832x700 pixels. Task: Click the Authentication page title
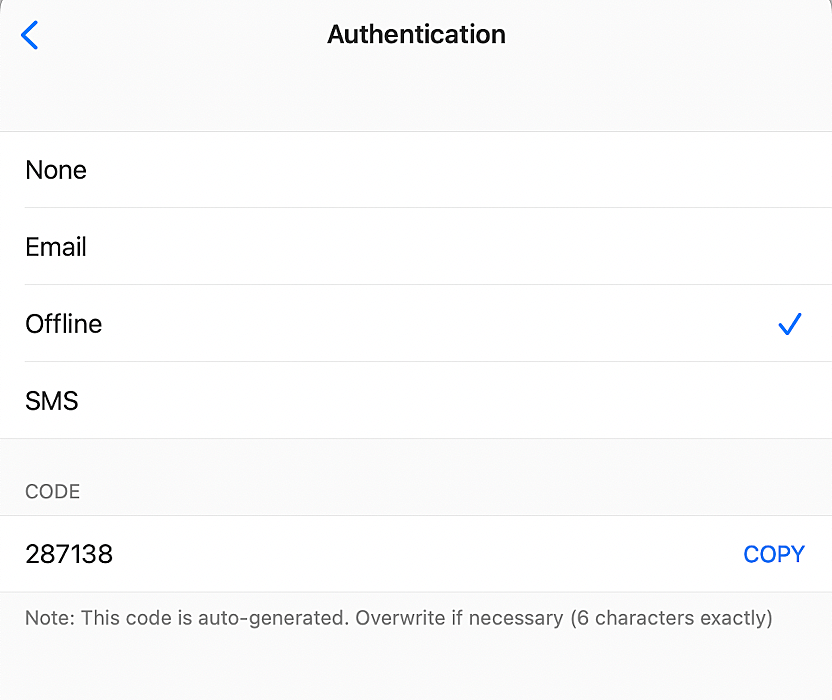[416, 35]
